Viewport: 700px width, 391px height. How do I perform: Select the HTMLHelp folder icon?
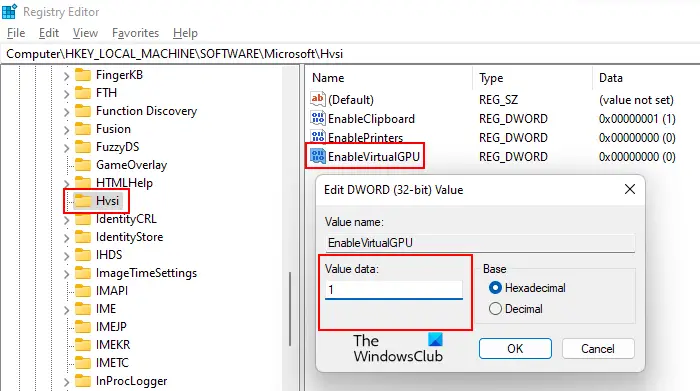coord(83,183)
